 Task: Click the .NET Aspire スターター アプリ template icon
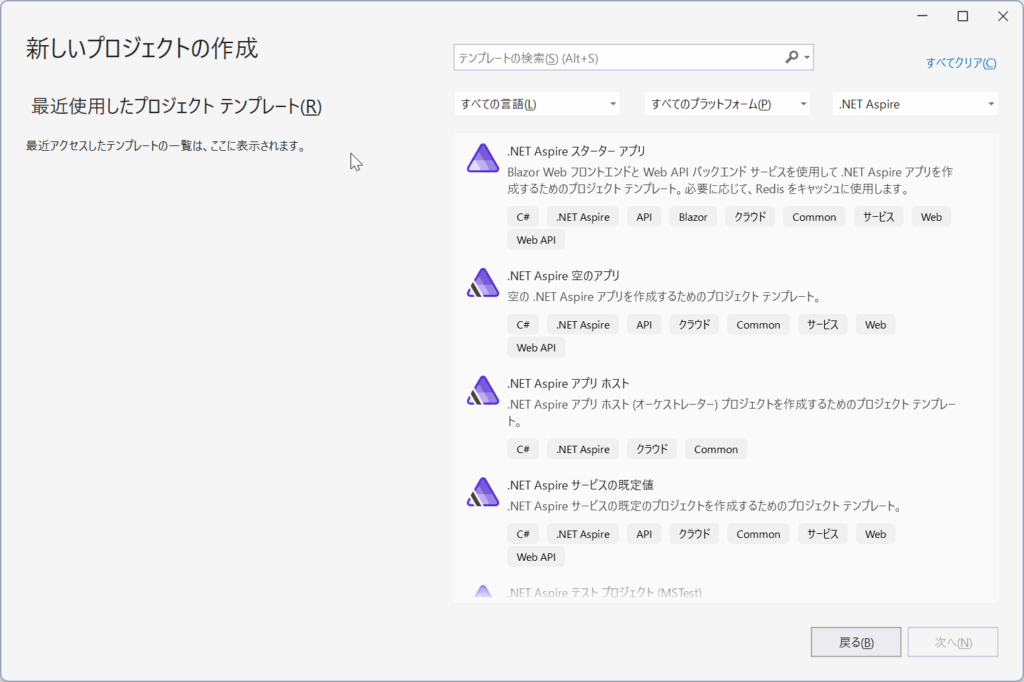pos(483,158)
